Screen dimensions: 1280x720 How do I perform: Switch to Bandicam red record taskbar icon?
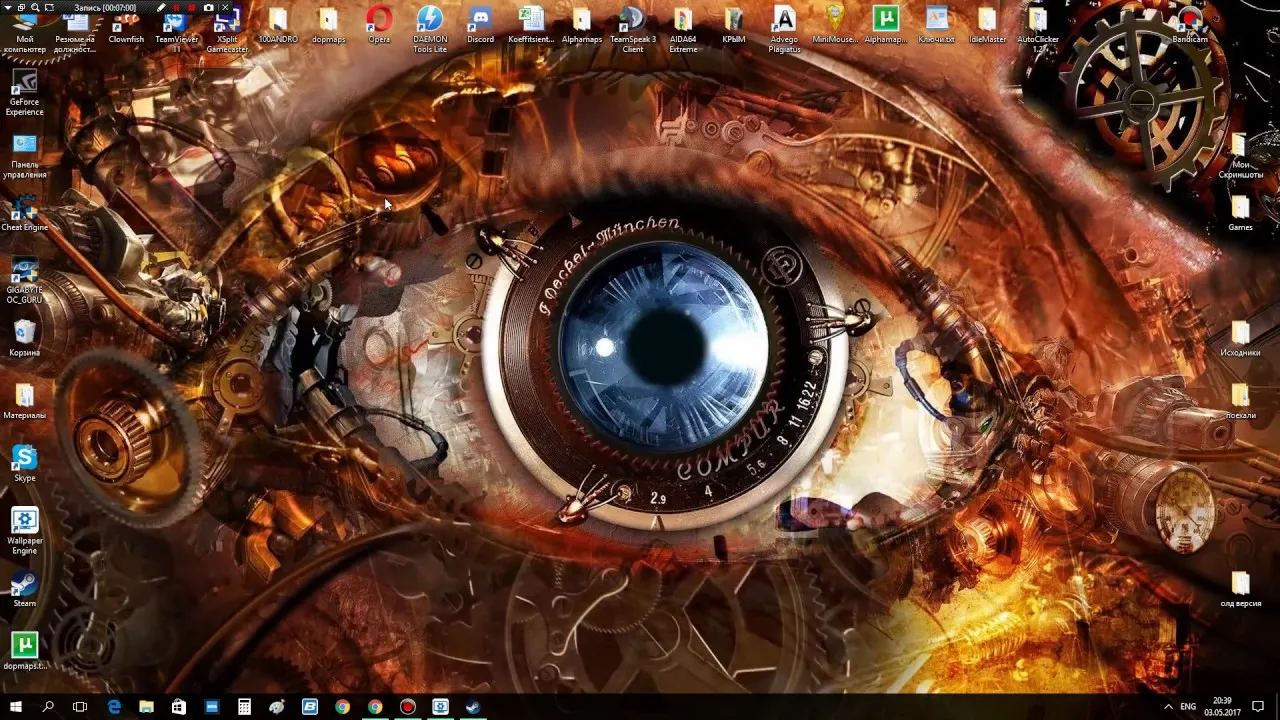[x=407, y=707]
